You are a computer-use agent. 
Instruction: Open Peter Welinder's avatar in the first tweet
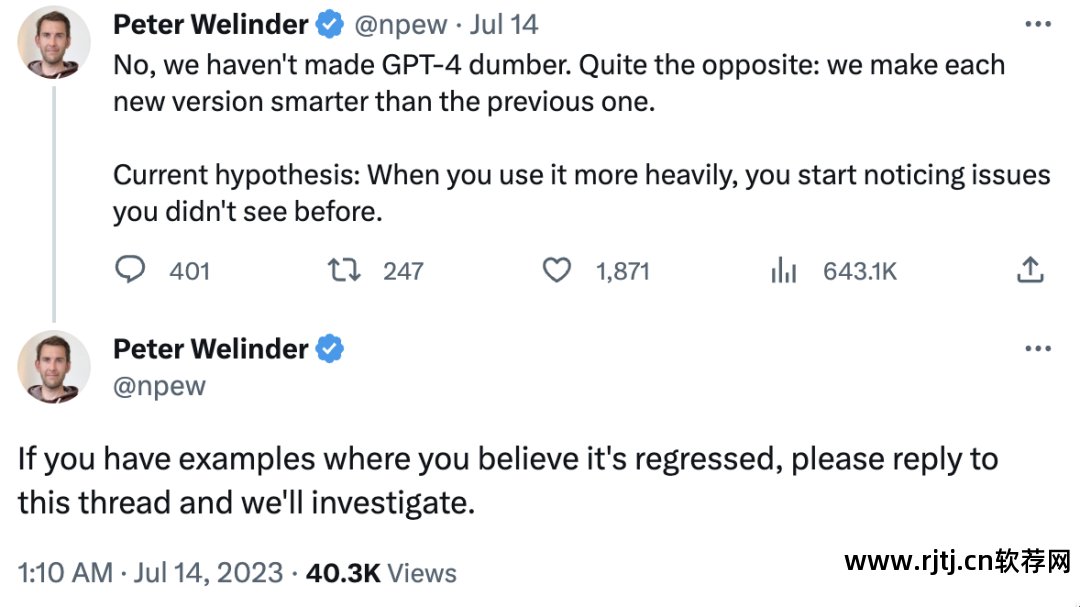tap(54, 42)
